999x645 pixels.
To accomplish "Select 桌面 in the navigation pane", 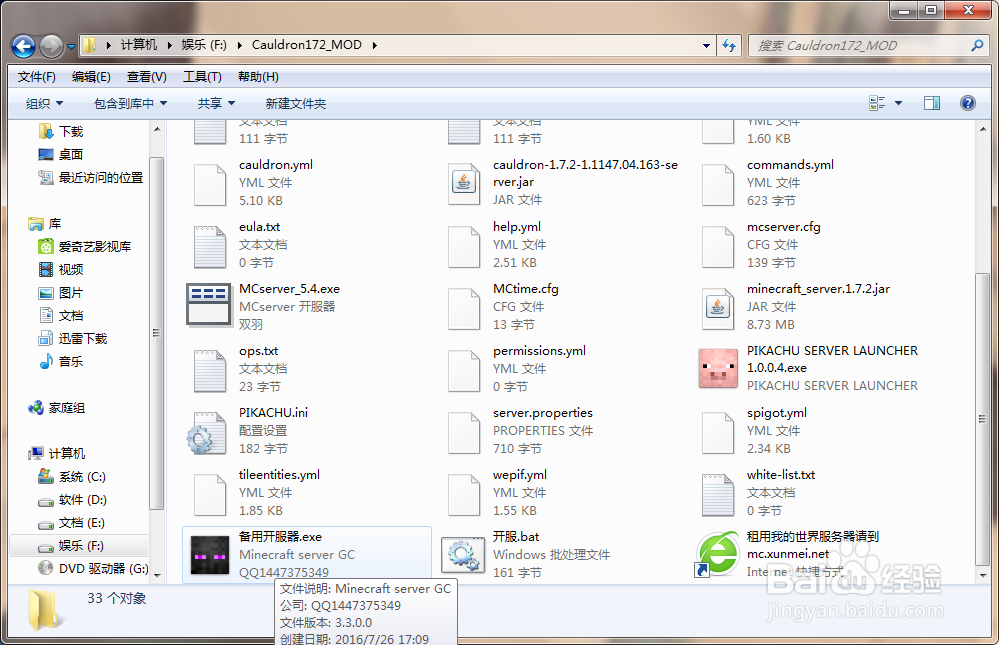I will [71, 154].
